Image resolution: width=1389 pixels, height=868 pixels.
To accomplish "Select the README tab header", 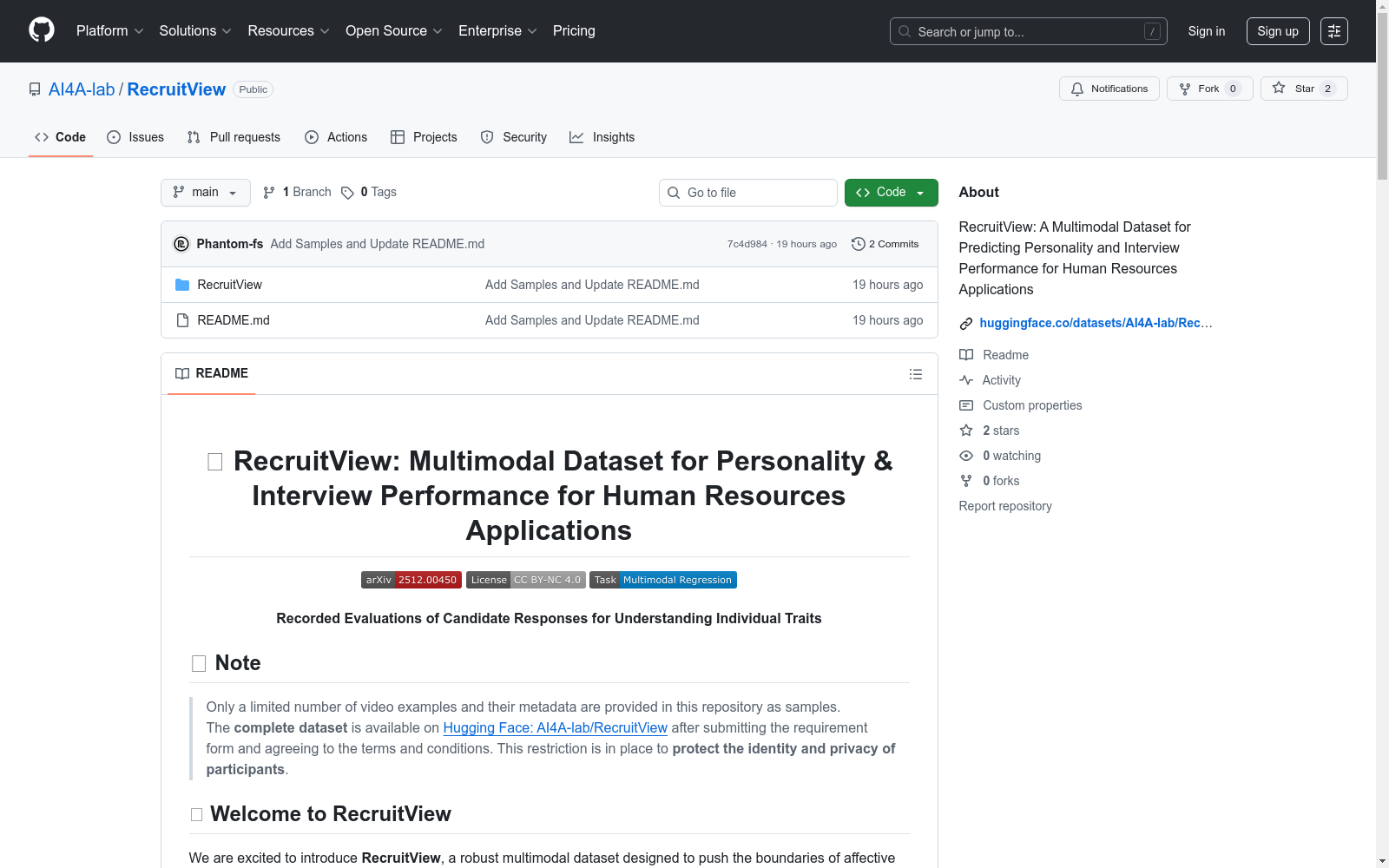I will (212, 373).
